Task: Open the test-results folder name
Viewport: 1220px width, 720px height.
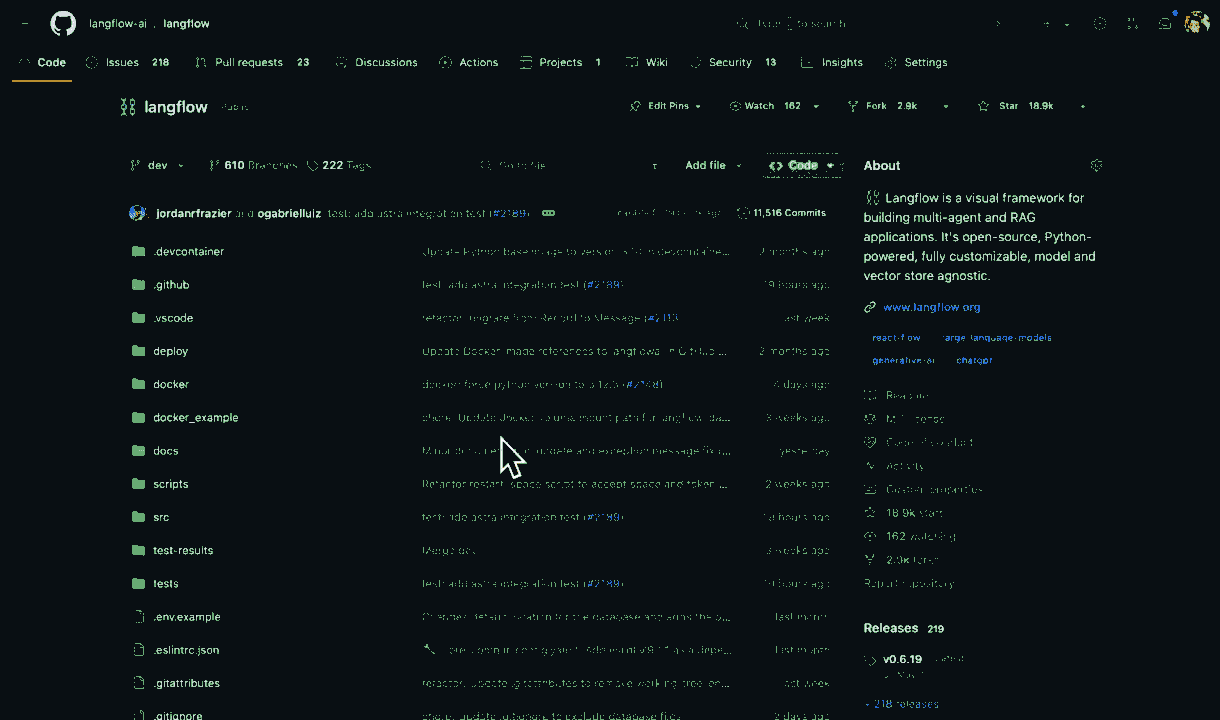Action: pos(183,551)
